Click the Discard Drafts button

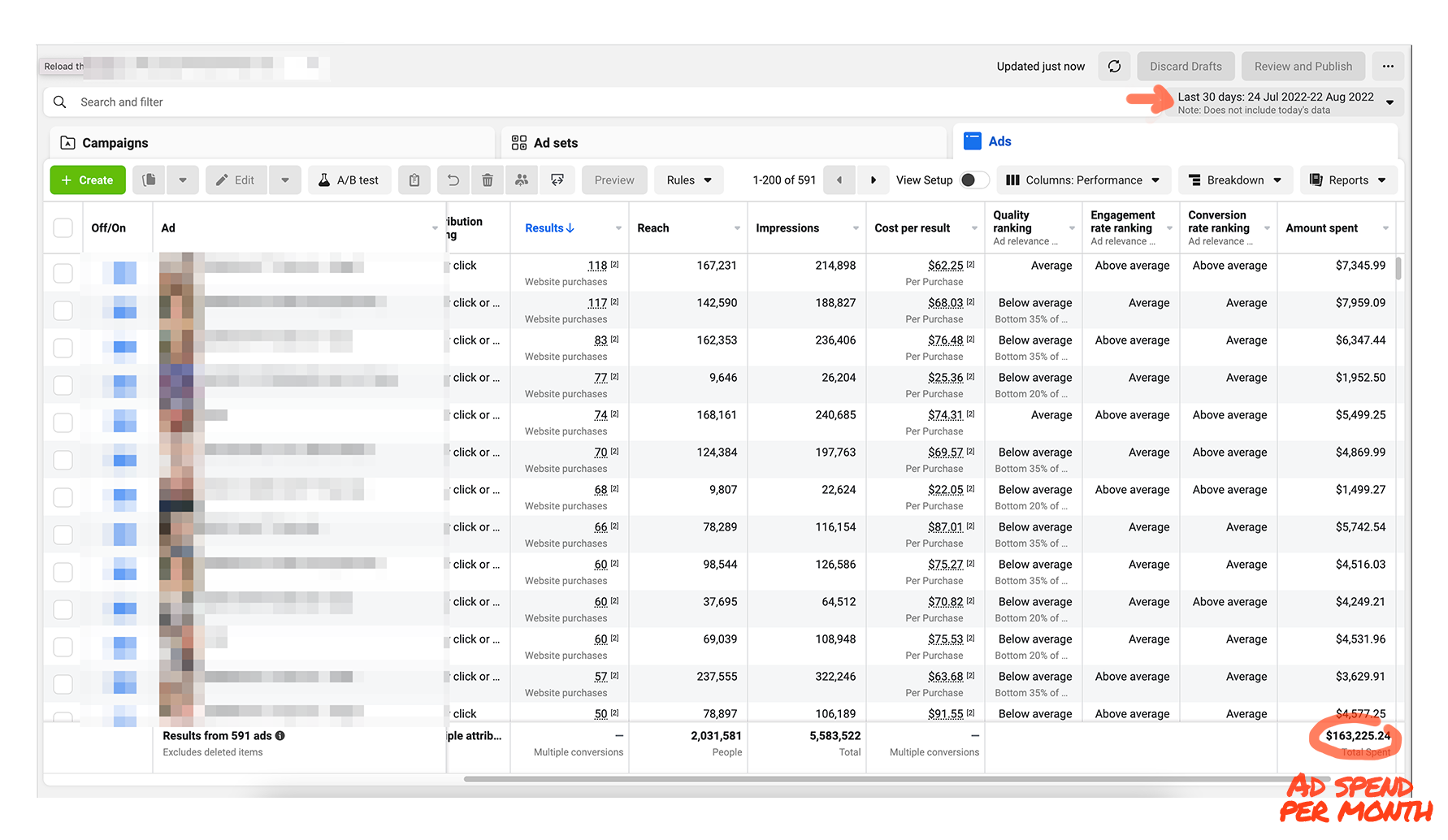[x=1186, y=67]
